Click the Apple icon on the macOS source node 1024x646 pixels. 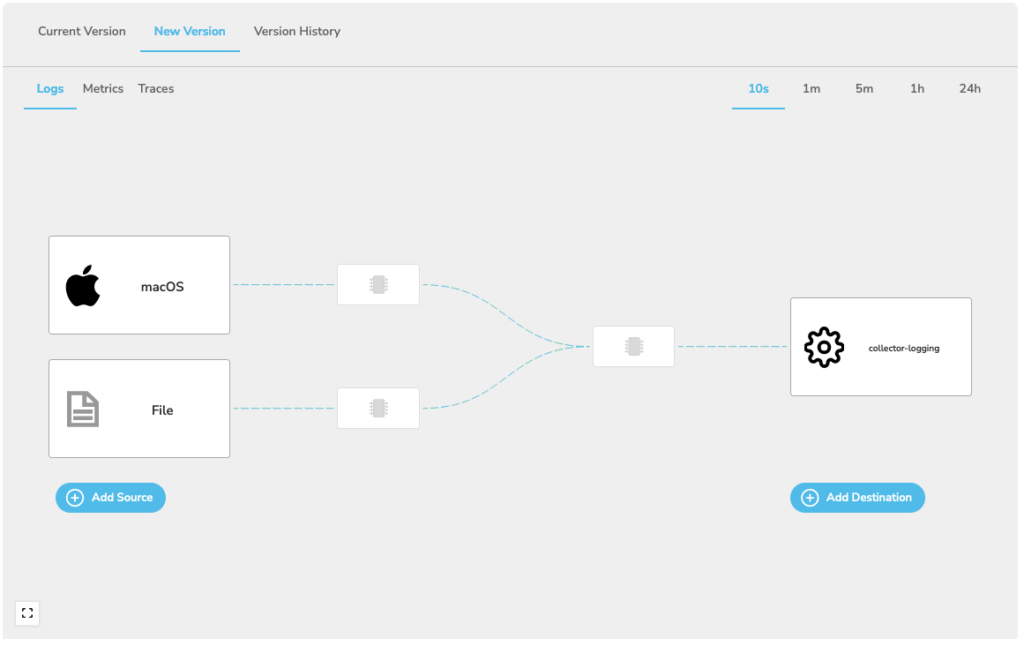(x=84, y=284)
